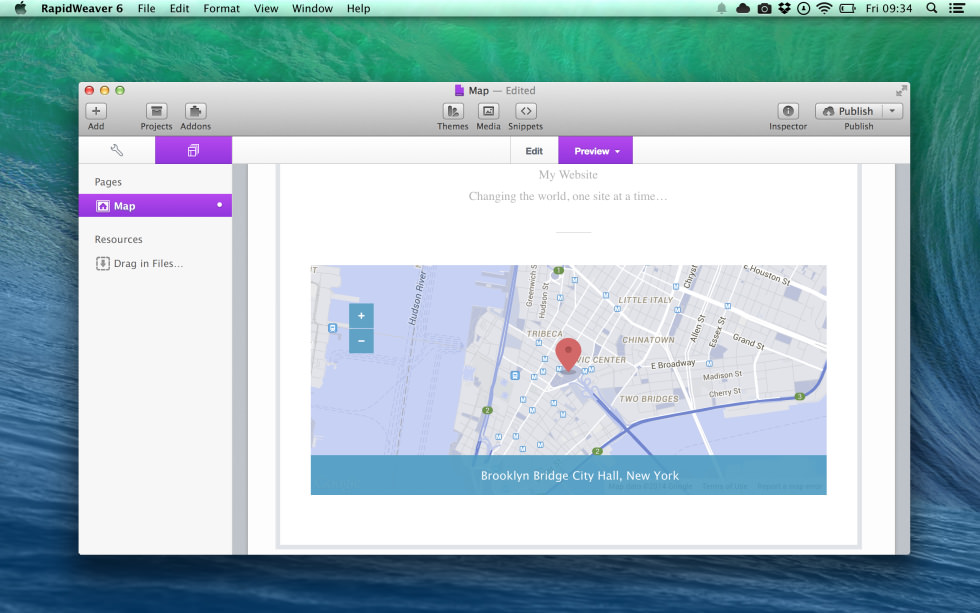Click the document proxy icon in title bar

[459, 91]
